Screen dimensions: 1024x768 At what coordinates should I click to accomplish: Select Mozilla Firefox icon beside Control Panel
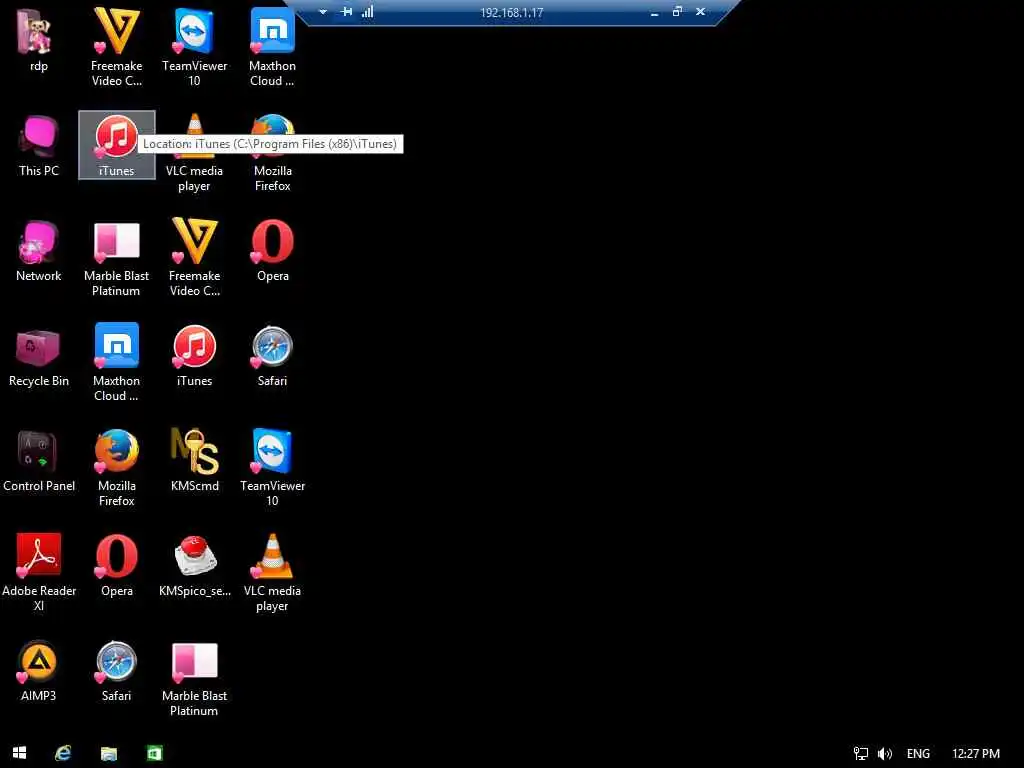[116, 468]
